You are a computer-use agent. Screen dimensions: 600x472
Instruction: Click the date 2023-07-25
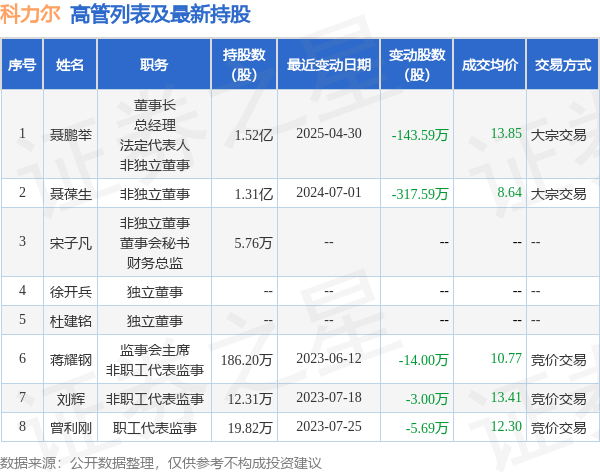[329, 426]
